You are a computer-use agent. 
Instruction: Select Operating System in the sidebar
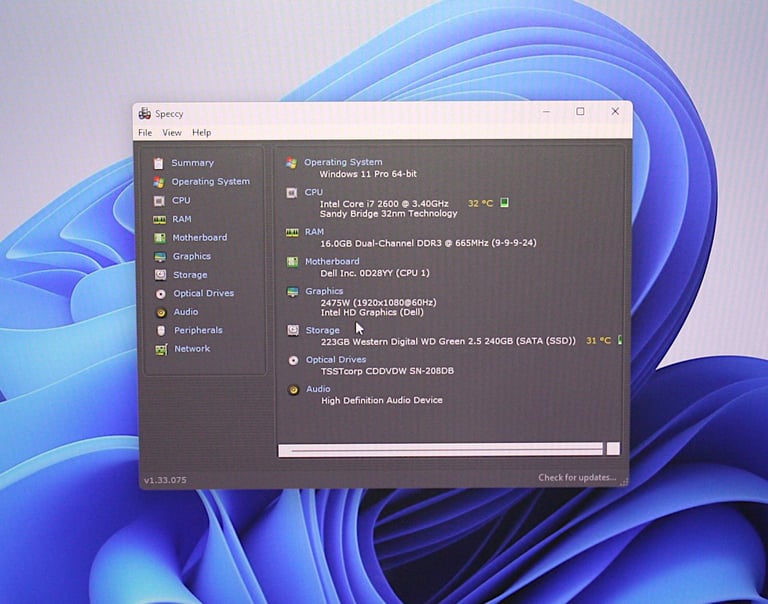(x=211, y=182)
